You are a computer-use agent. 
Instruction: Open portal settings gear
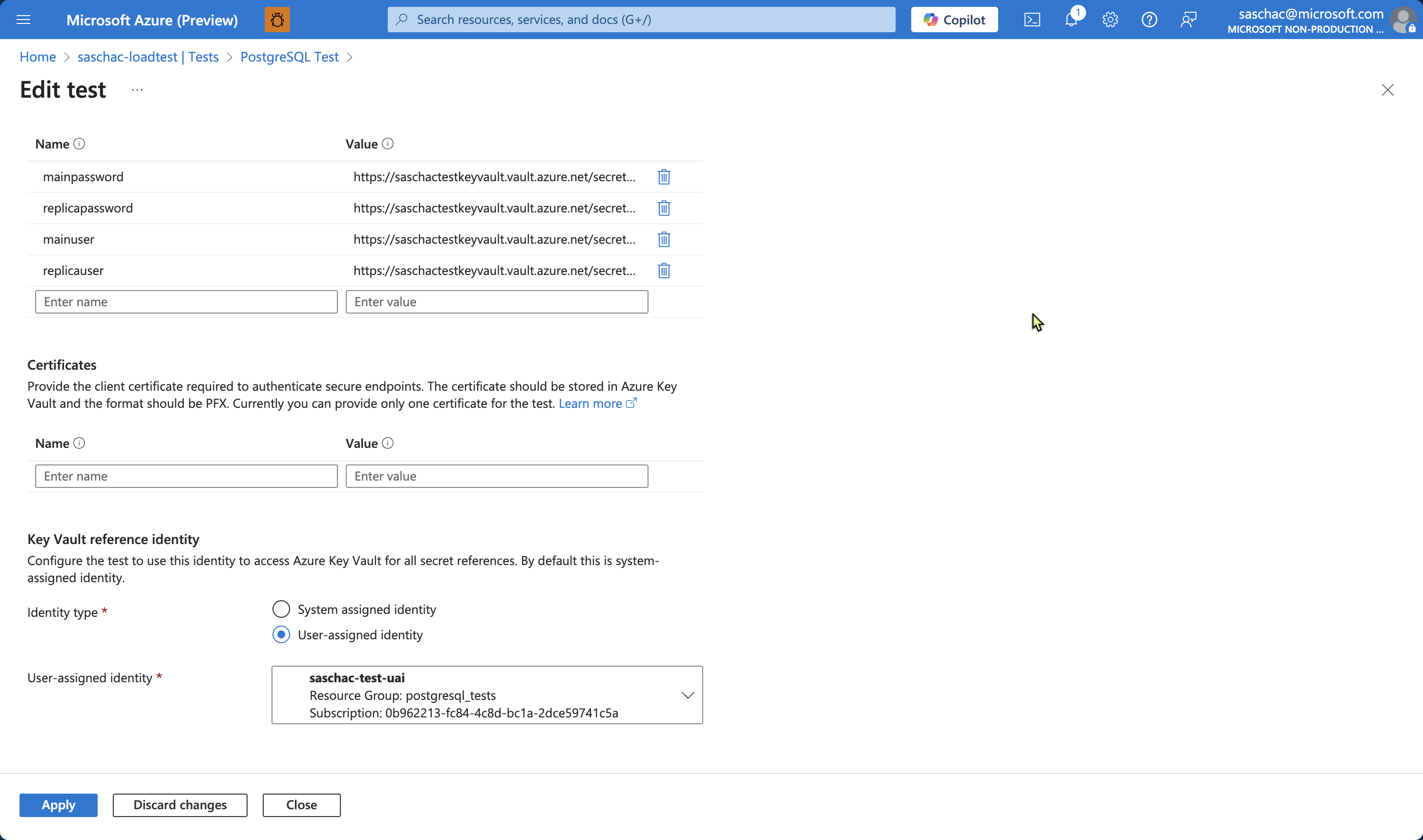point(1110,20)
